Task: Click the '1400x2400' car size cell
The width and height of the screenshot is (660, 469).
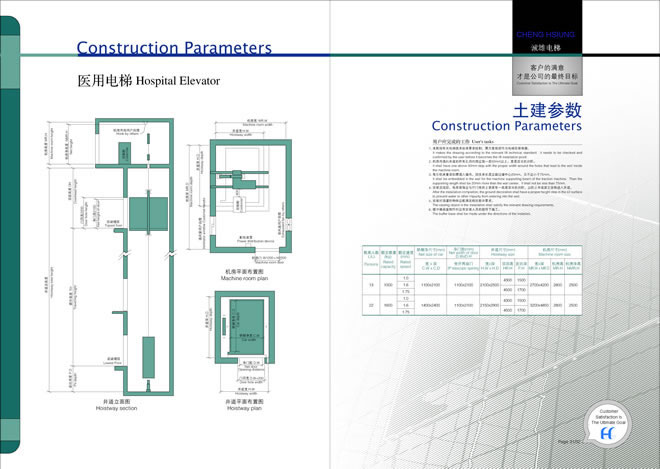Action: click(x=431, y=305)
